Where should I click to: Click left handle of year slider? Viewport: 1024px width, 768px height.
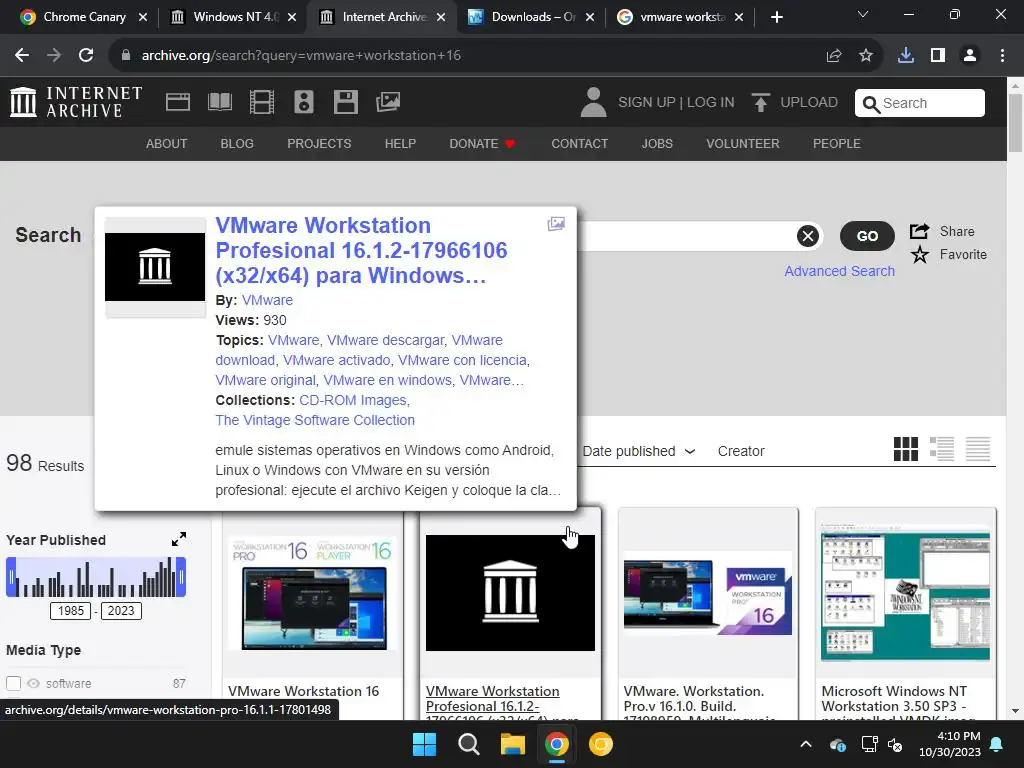(11, 577)
